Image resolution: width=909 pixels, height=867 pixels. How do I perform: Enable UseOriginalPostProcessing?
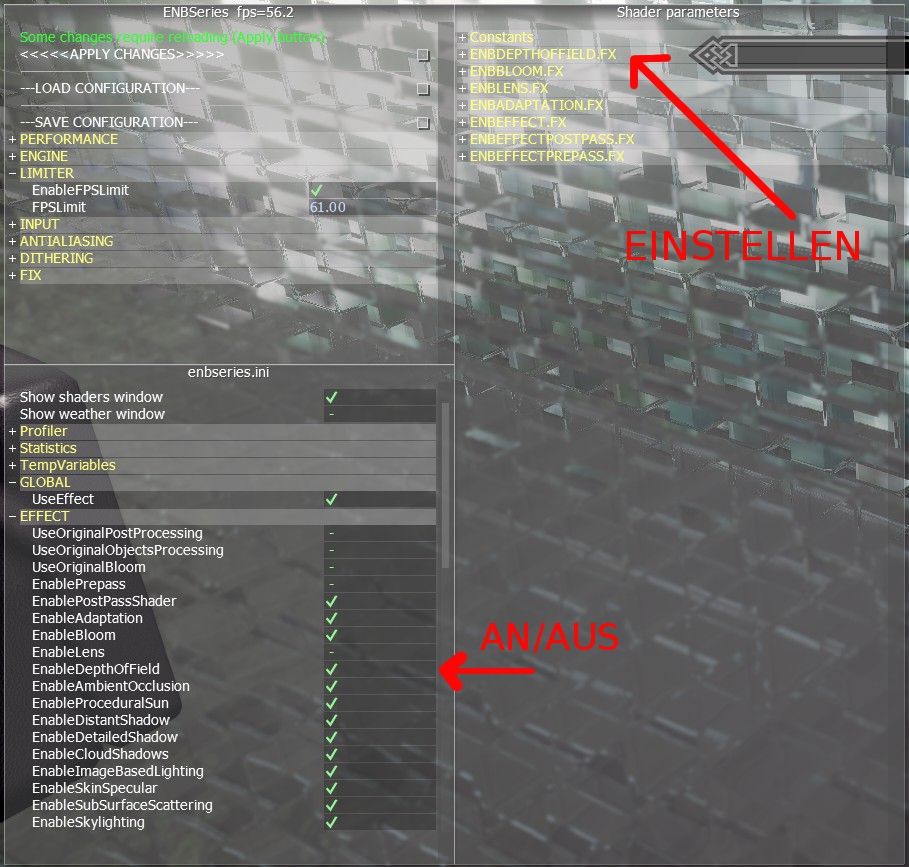[x=332, y=533]
